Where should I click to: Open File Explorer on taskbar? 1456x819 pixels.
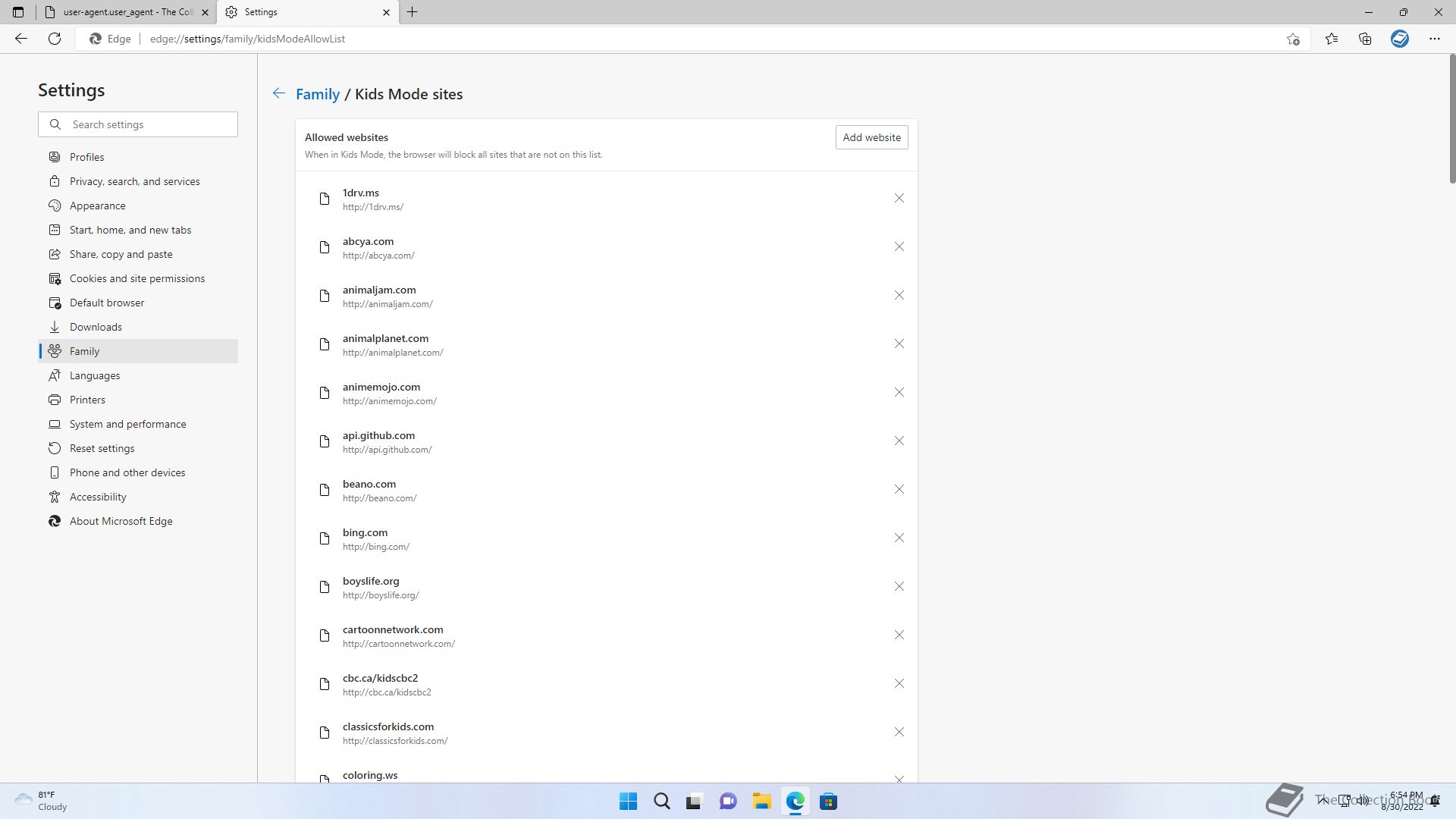point(761,802)
